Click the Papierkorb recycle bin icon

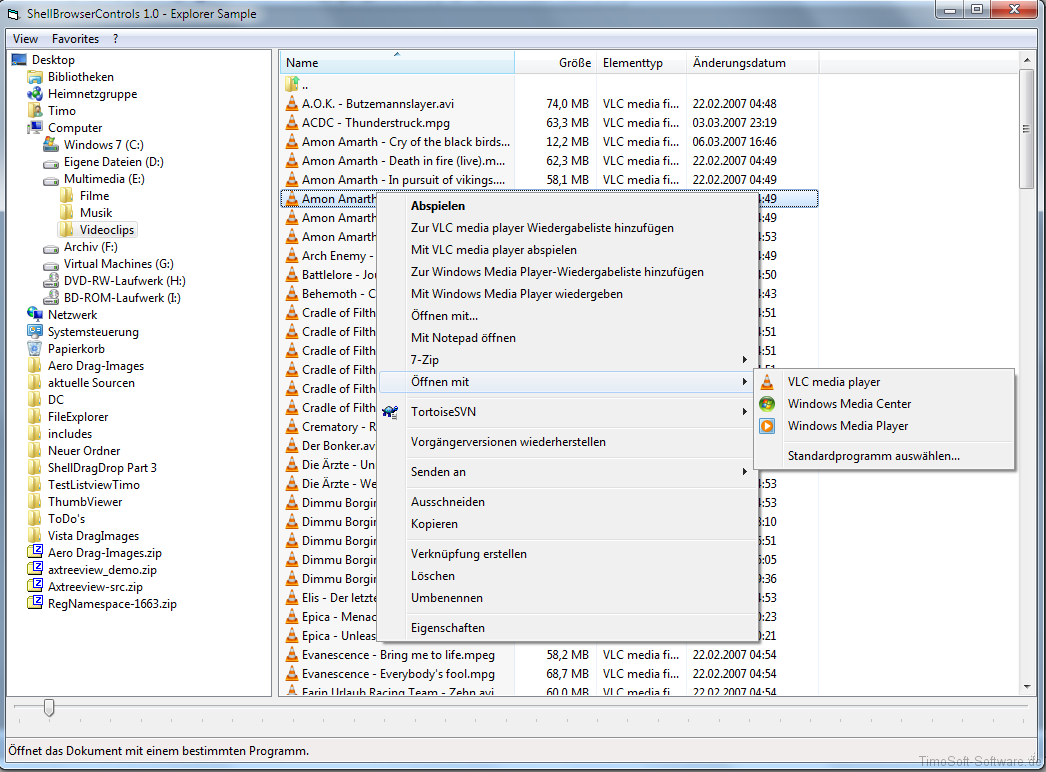tap(35, 348)
